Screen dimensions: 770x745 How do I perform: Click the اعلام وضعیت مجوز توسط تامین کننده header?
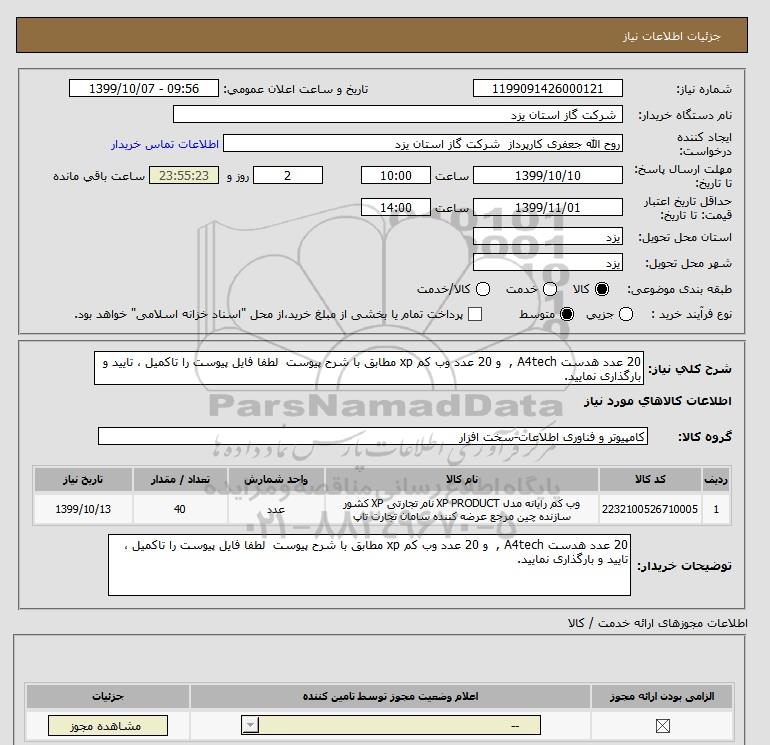[390, 696]
